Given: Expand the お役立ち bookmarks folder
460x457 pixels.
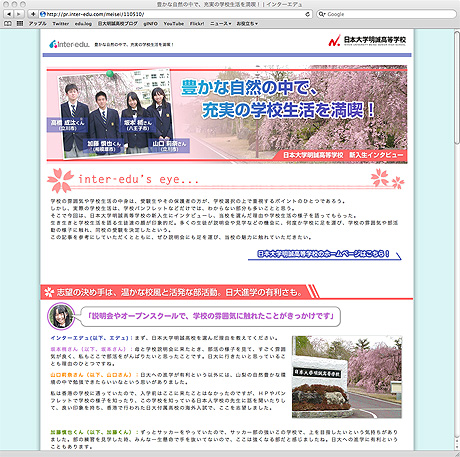Looking at the screenshot, I should pyautogui.click(x=247, y=24).
